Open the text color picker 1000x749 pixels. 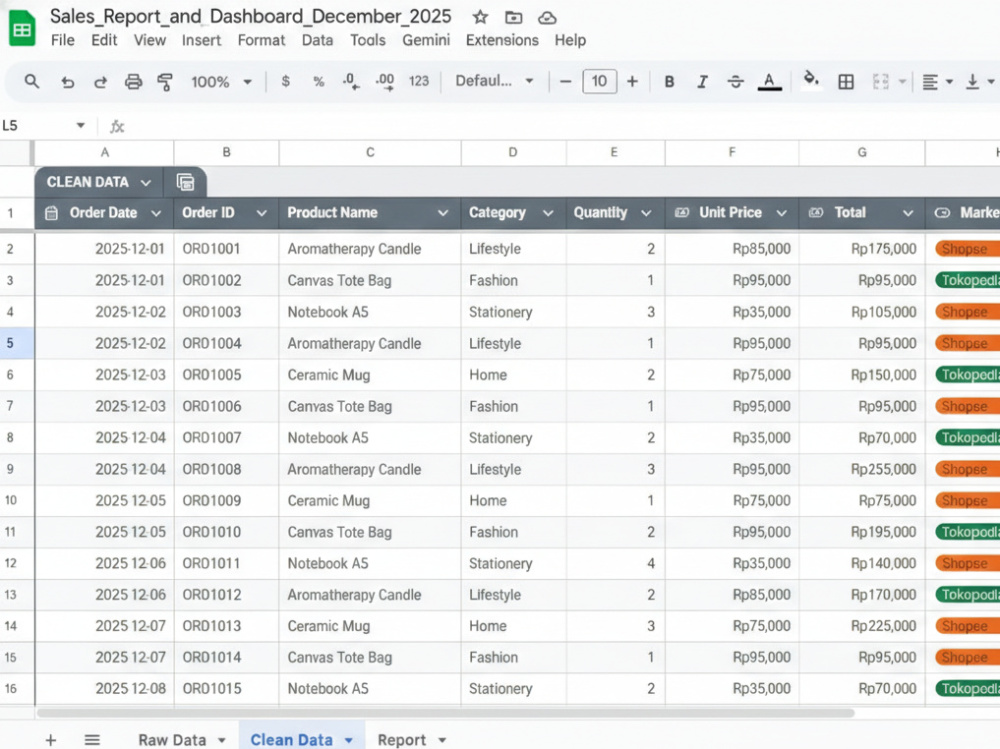(769, 82)
